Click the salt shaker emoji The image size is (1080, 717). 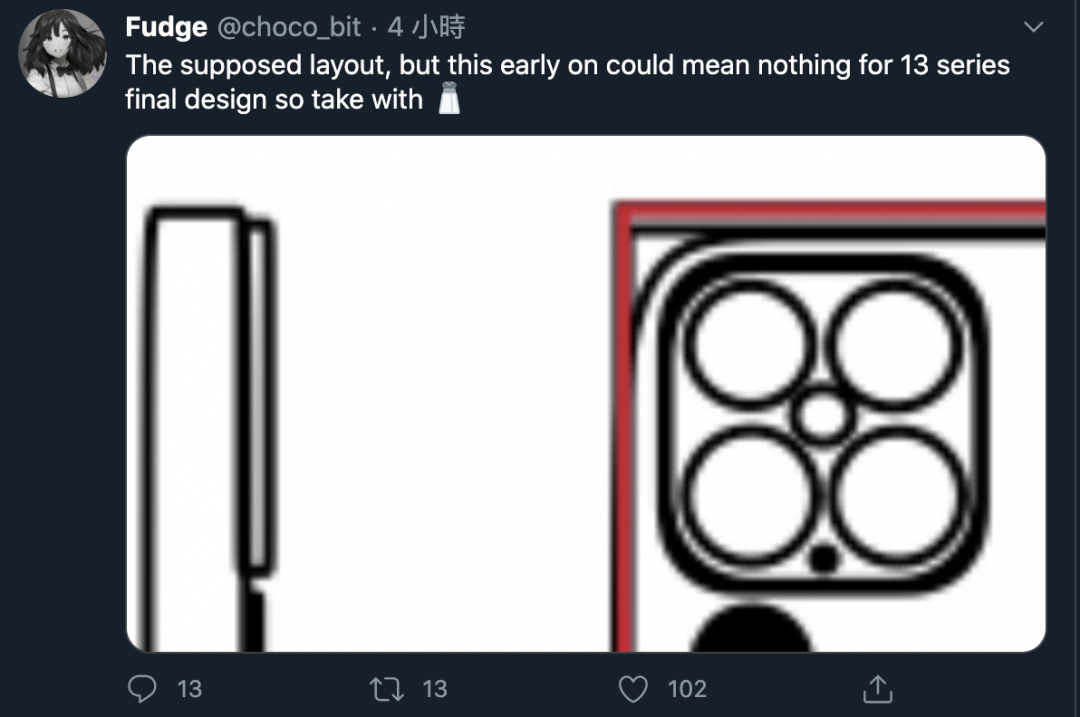(449, 99)
